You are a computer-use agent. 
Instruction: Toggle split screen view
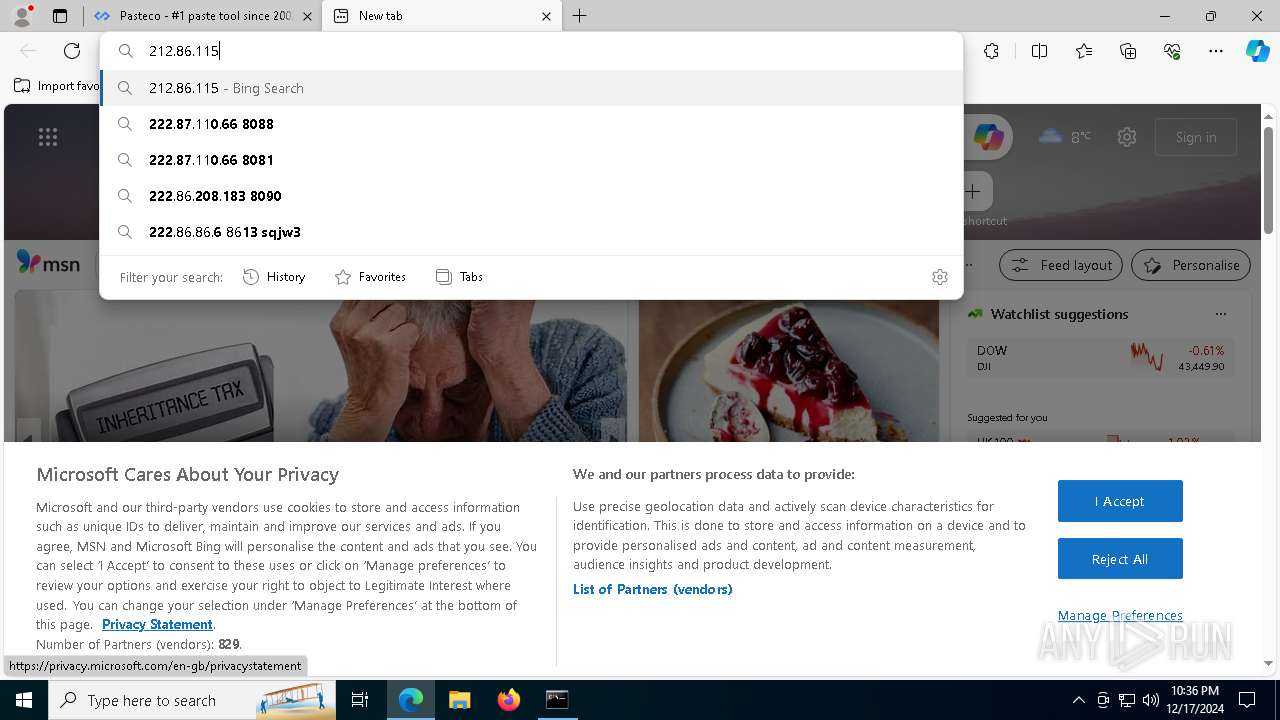pyautogui.click(x=1039, y=51)
